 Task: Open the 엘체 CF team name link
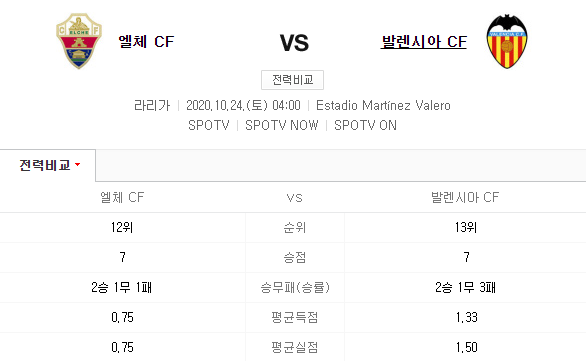click(x=146, y=41)
